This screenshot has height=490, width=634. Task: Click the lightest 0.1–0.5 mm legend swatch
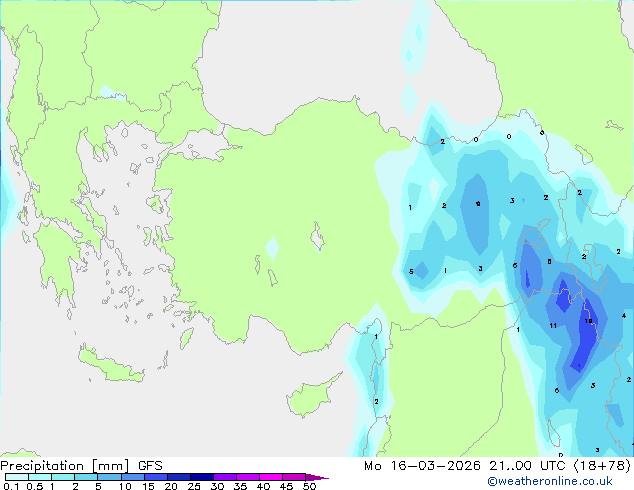point(17,477)
